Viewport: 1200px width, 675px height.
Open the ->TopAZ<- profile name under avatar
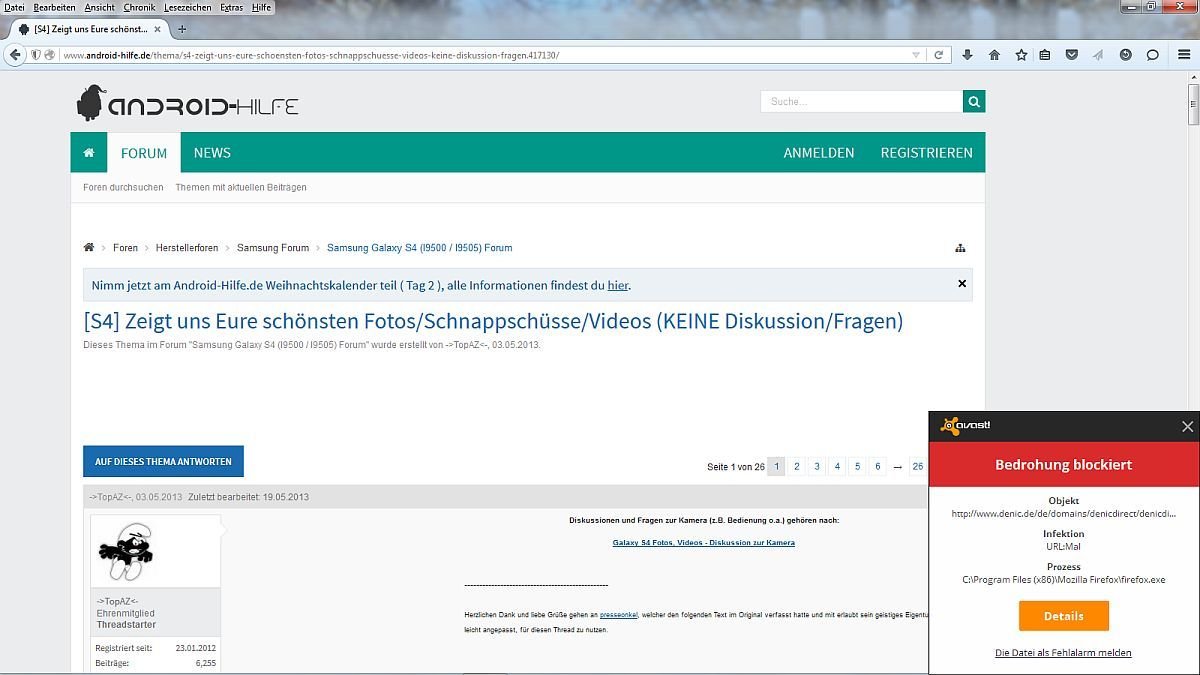tap(117, 601)
